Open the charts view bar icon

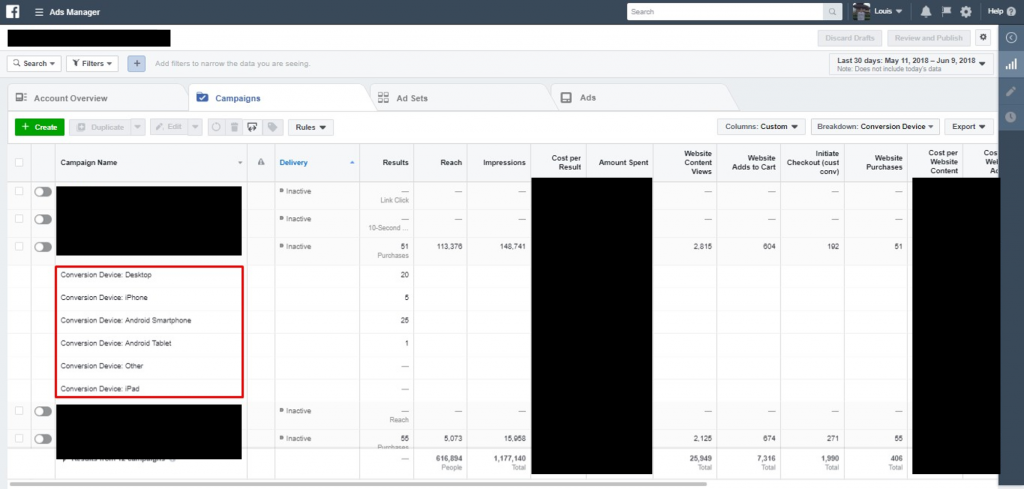[1012, 64]
